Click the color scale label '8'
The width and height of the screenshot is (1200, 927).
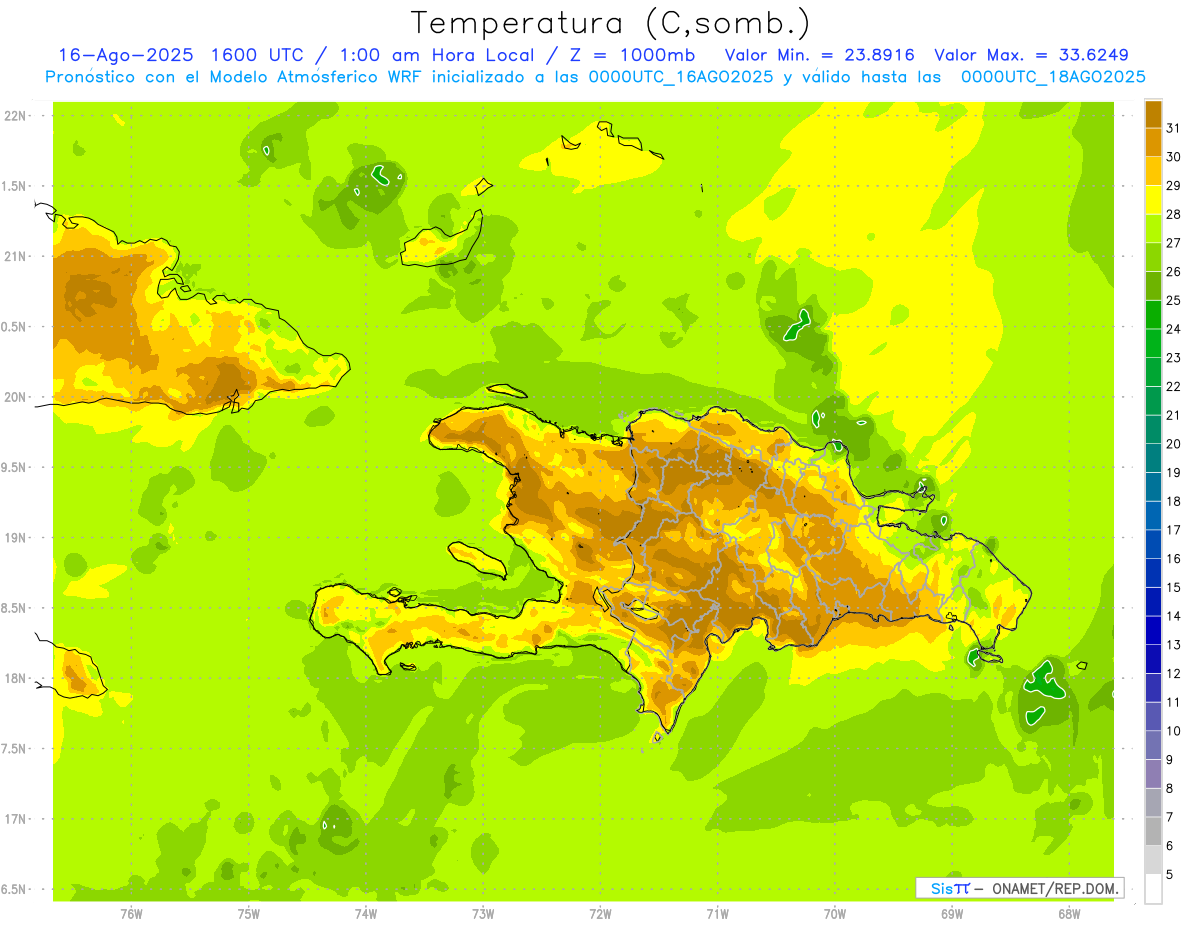(x=1171, y=788)
